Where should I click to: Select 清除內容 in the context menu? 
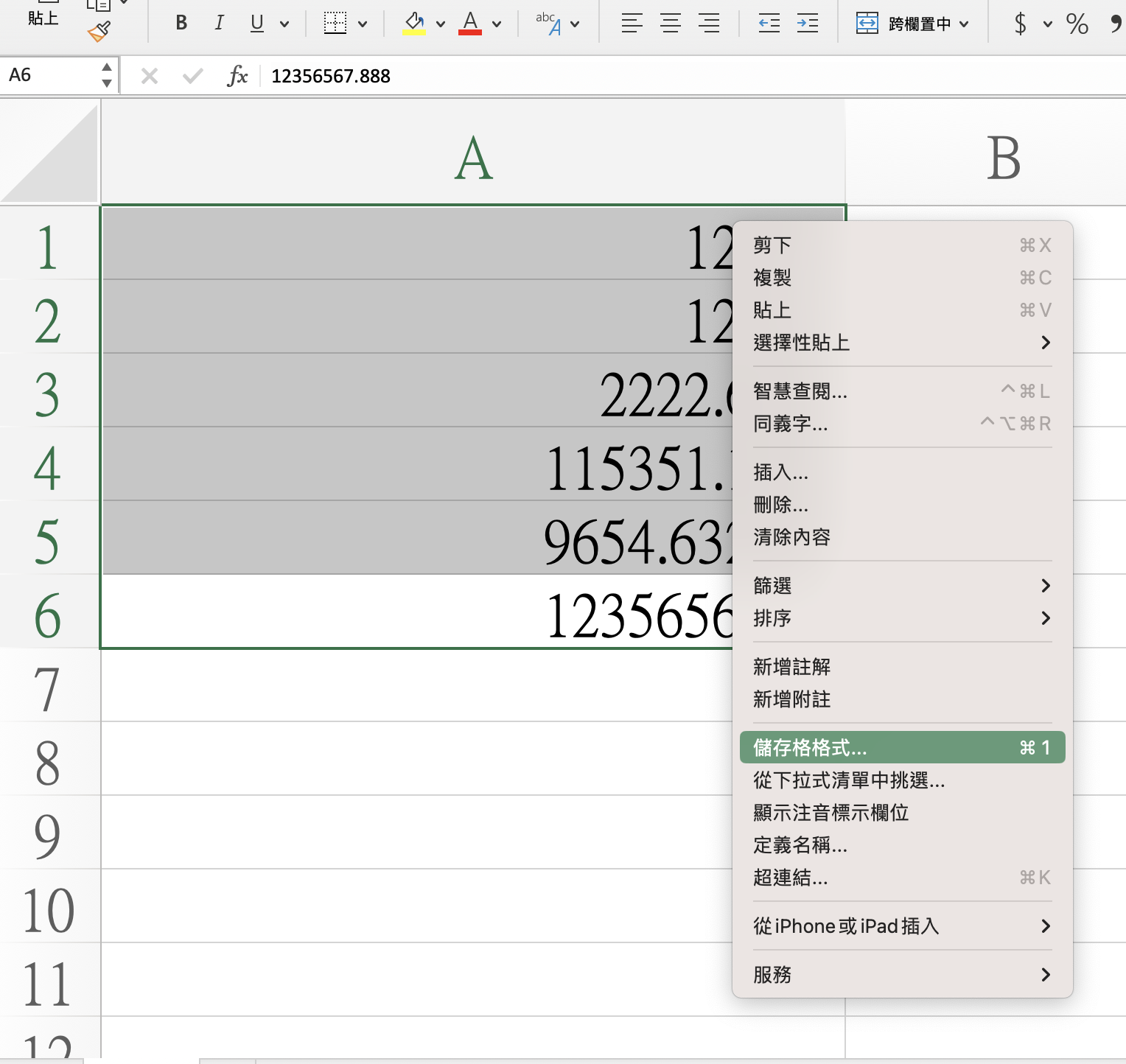[x=792, y=537]
